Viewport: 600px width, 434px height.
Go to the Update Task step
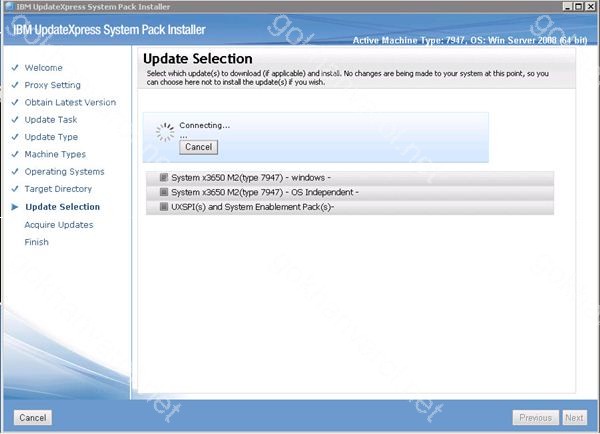(x=51, y=120)
